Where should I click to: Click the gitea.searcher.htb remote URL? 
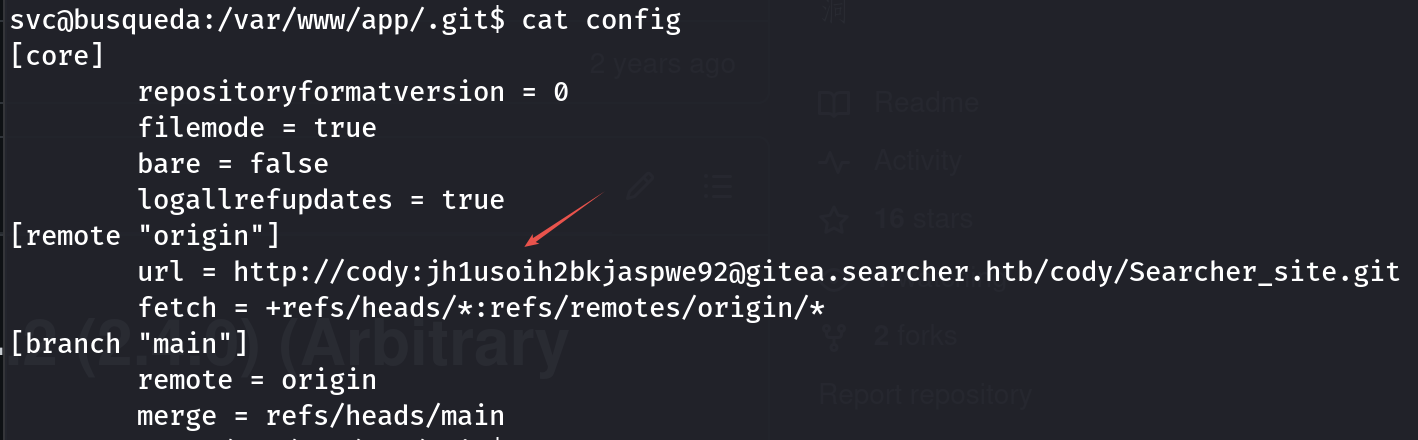(x=816, y=271)
